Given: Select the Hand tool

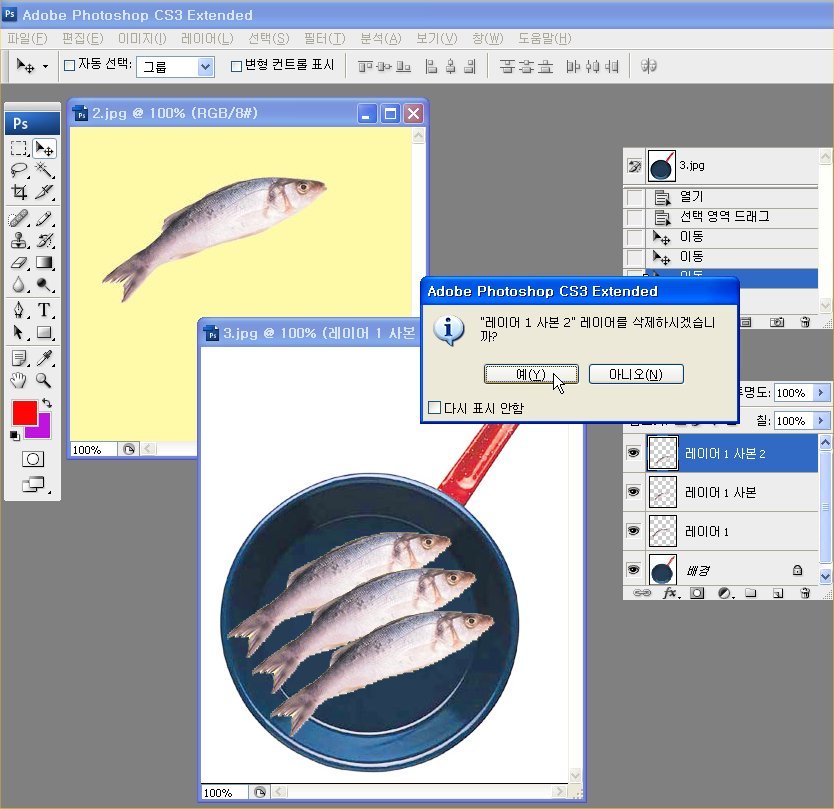Looking at the screenshot, I should [x=19, y=380].
